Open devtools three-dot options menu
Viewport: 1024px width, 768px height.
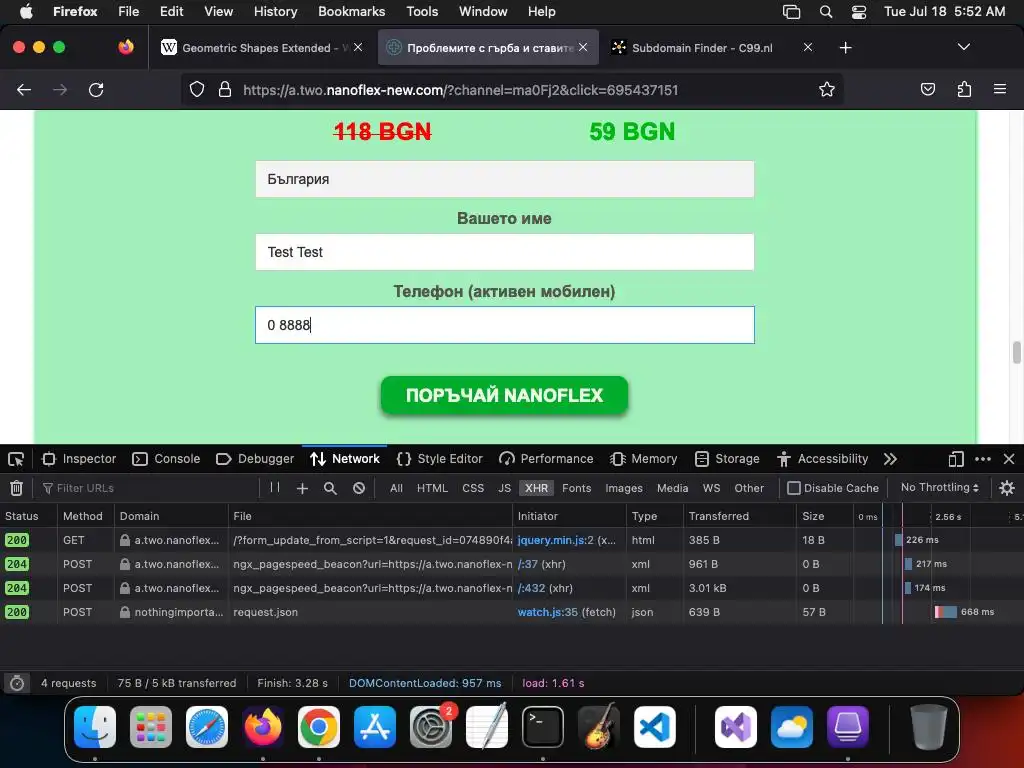pos(983,459)
